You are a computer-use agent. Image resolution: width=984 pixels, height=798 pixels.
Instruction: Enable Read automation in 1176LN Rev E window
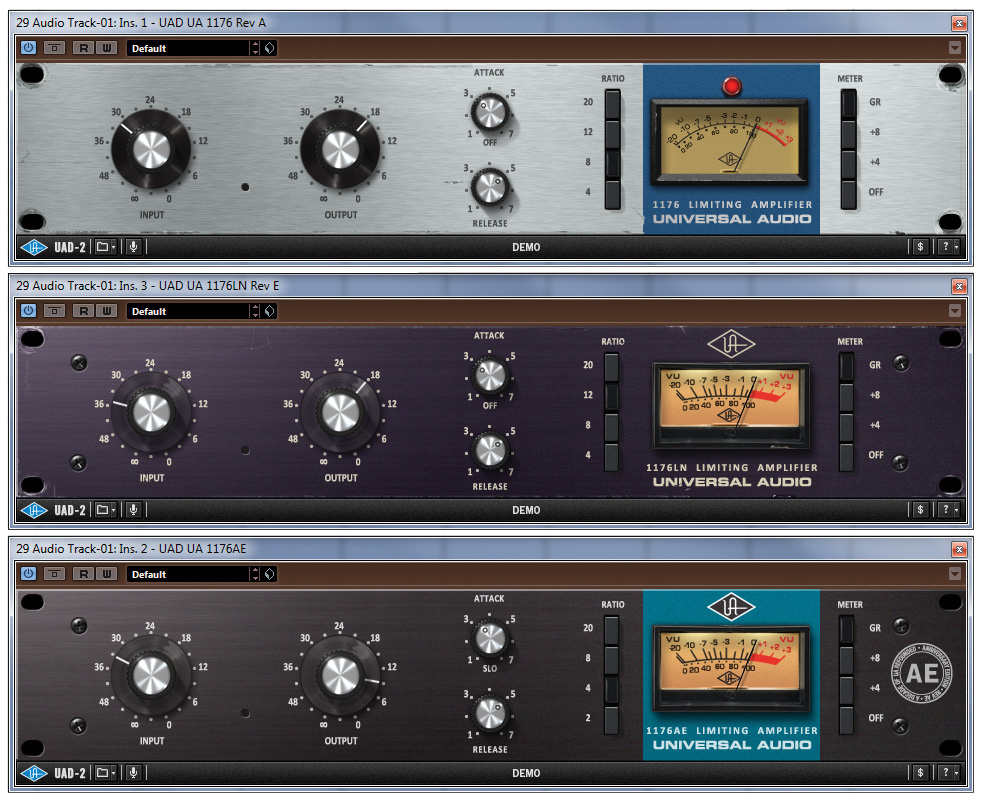click(x=84, y=311)
